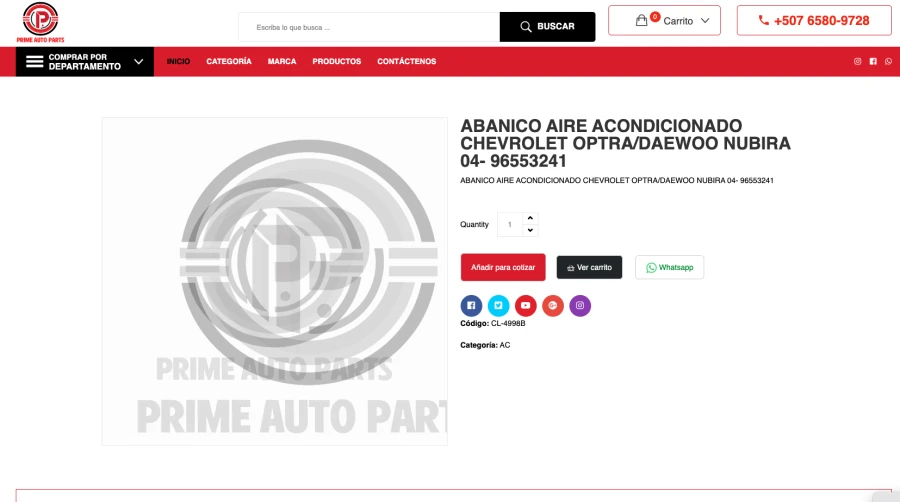This screenshot has width=900, height=502.
Task: Click the hamburger icon beside Comprar por Departamento
Action: (34, 61)
